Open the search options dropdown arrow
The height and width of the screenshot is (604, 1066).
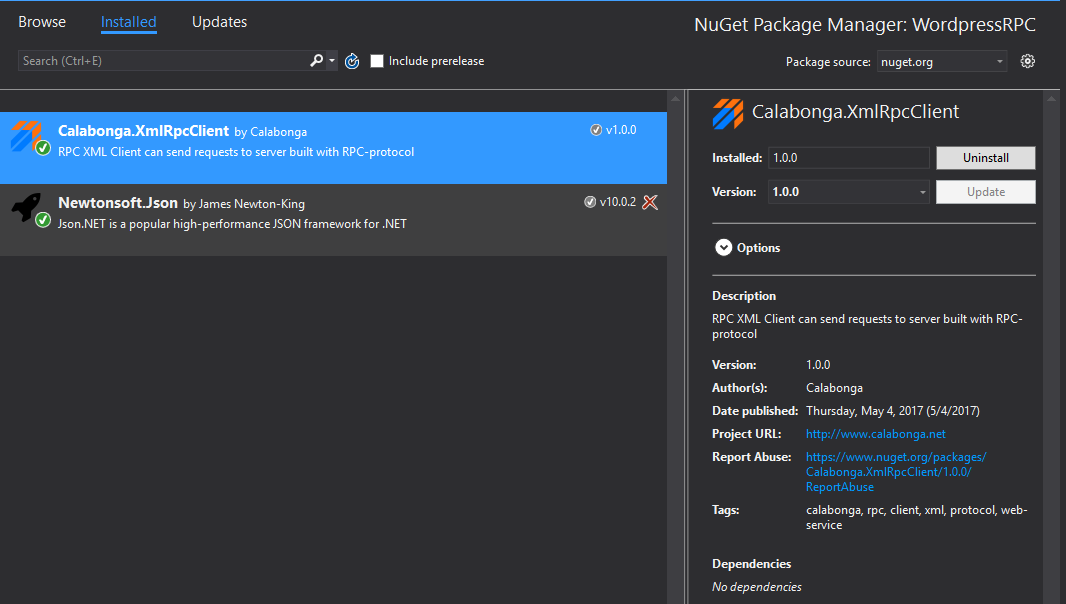pyautogui.click(x=332, y=61)
